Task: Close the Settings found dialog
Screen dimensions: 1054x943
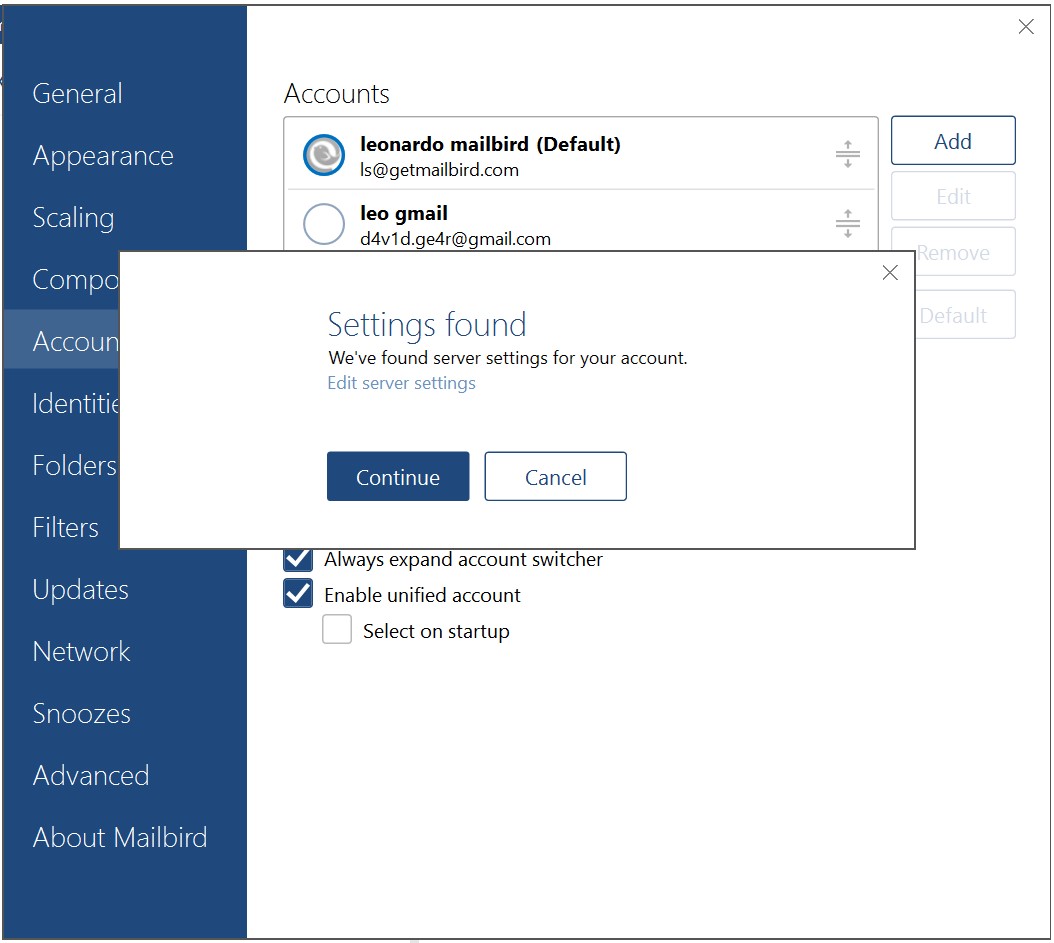Action: (890, 272)
